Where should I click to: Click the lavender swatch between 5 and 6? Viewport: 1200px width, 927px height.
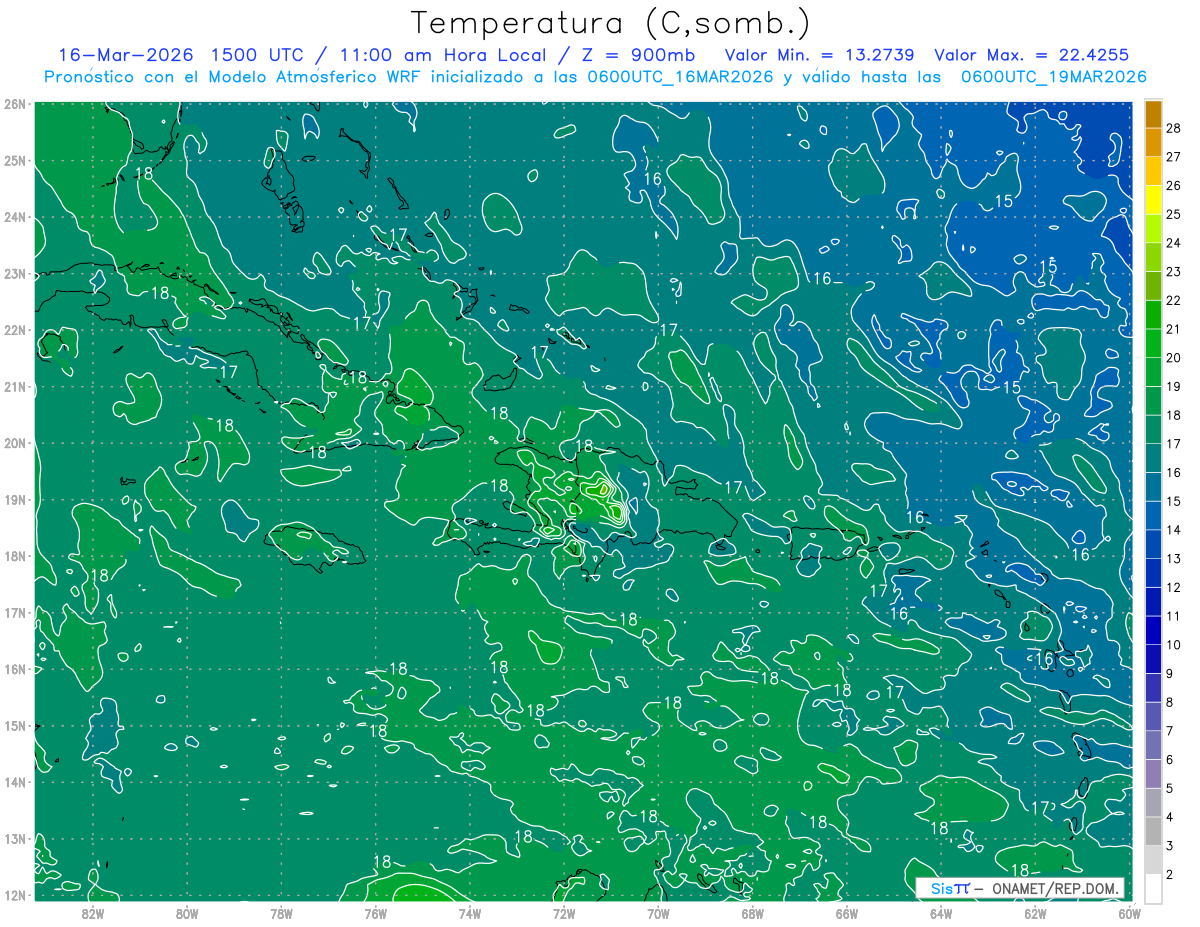pos(1153,774)
